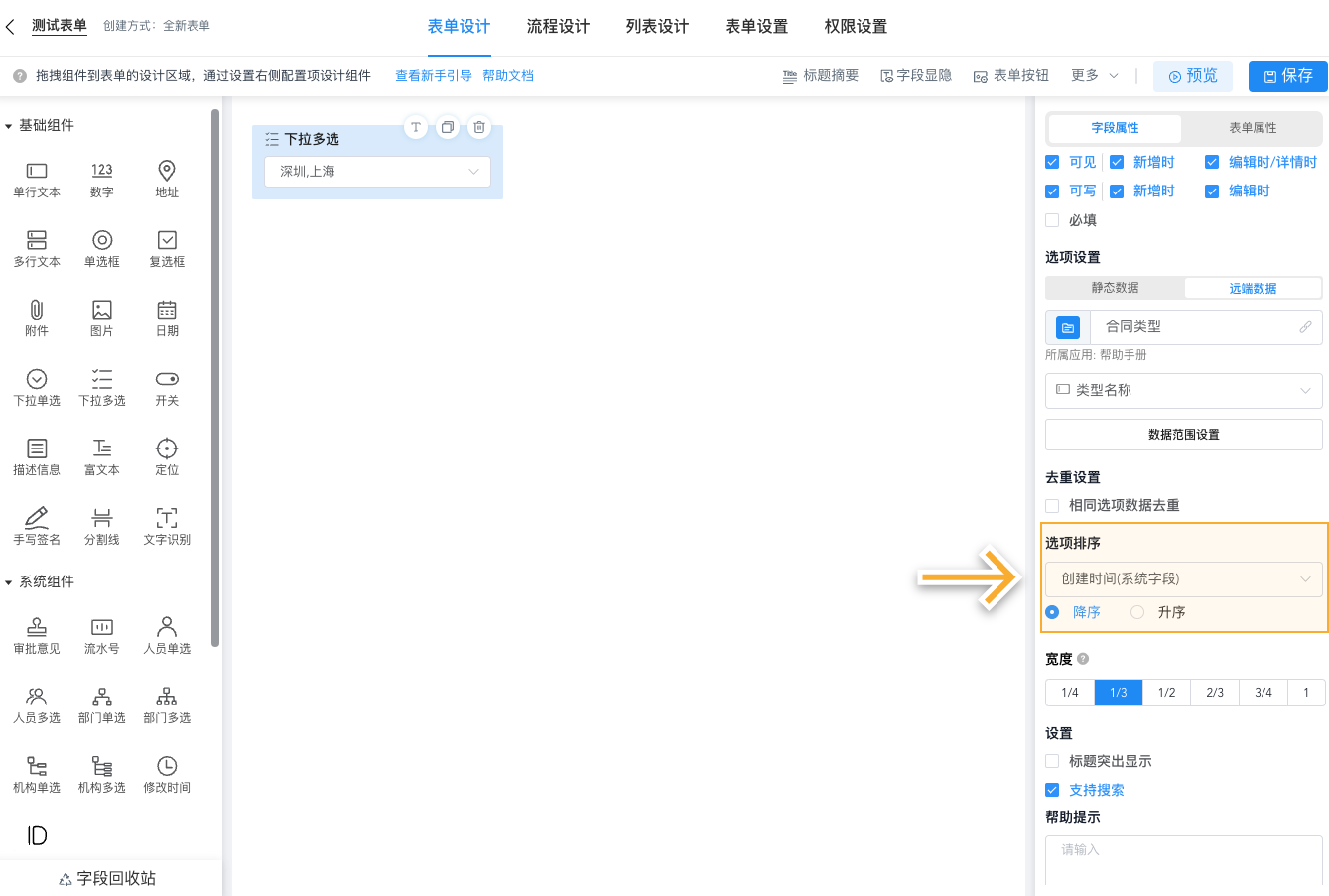Click the 帮助提示 input field

[1183, 859]
